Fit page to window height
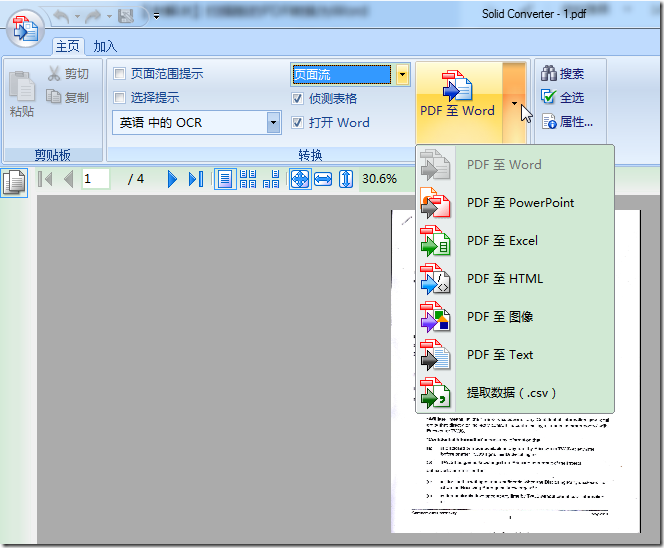Viewport: 664px width, 548px height. (346, 179)
